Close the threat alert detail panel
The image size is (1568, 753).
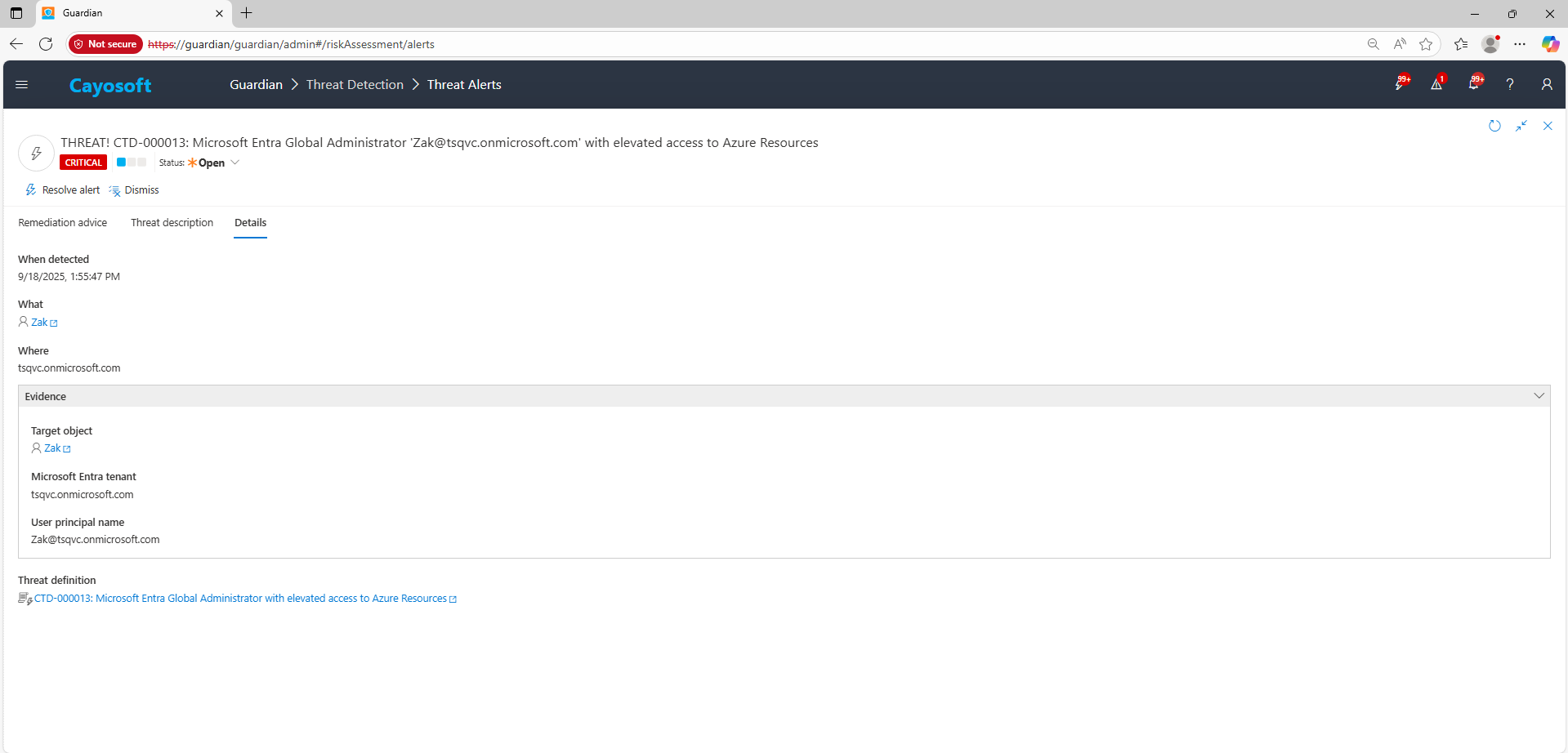1548,126
